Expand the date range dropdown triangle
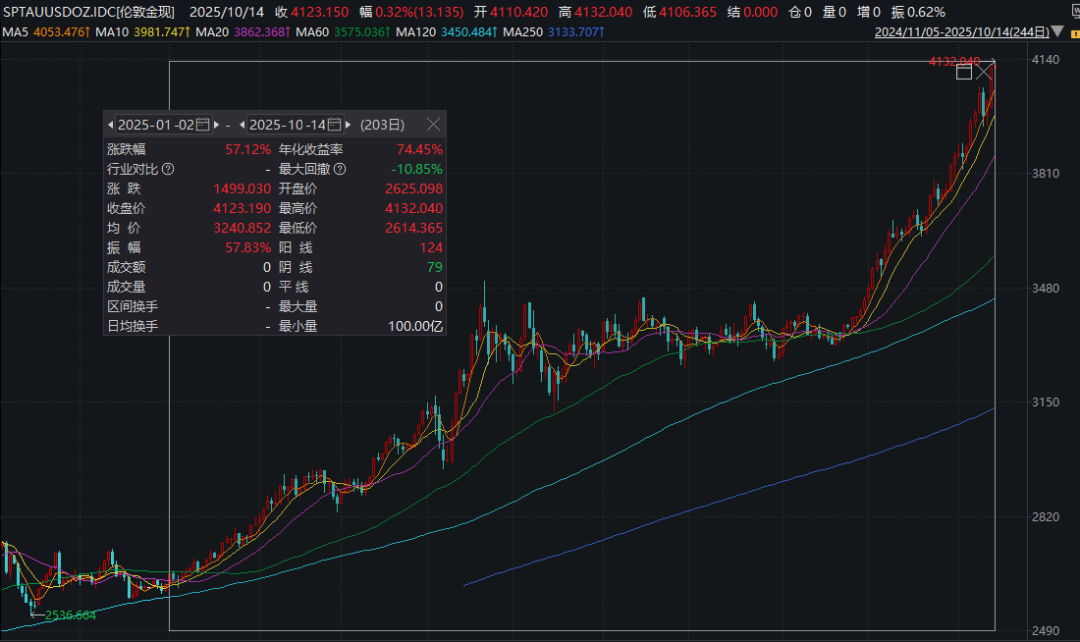The height and width of the screenshot is (642, 1080). click(1057, 32)
